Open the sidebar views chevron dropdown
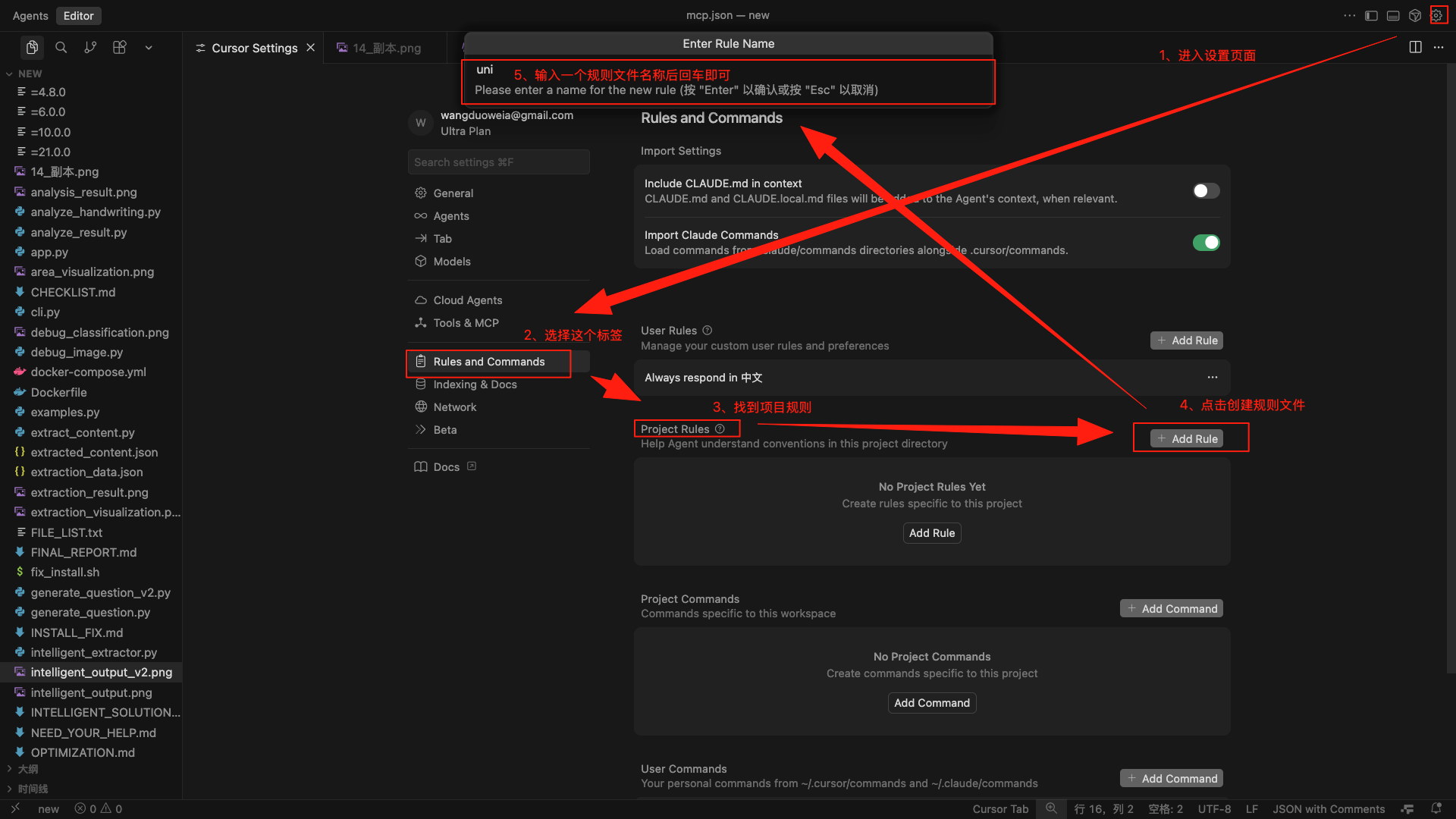 click(149, 47)
